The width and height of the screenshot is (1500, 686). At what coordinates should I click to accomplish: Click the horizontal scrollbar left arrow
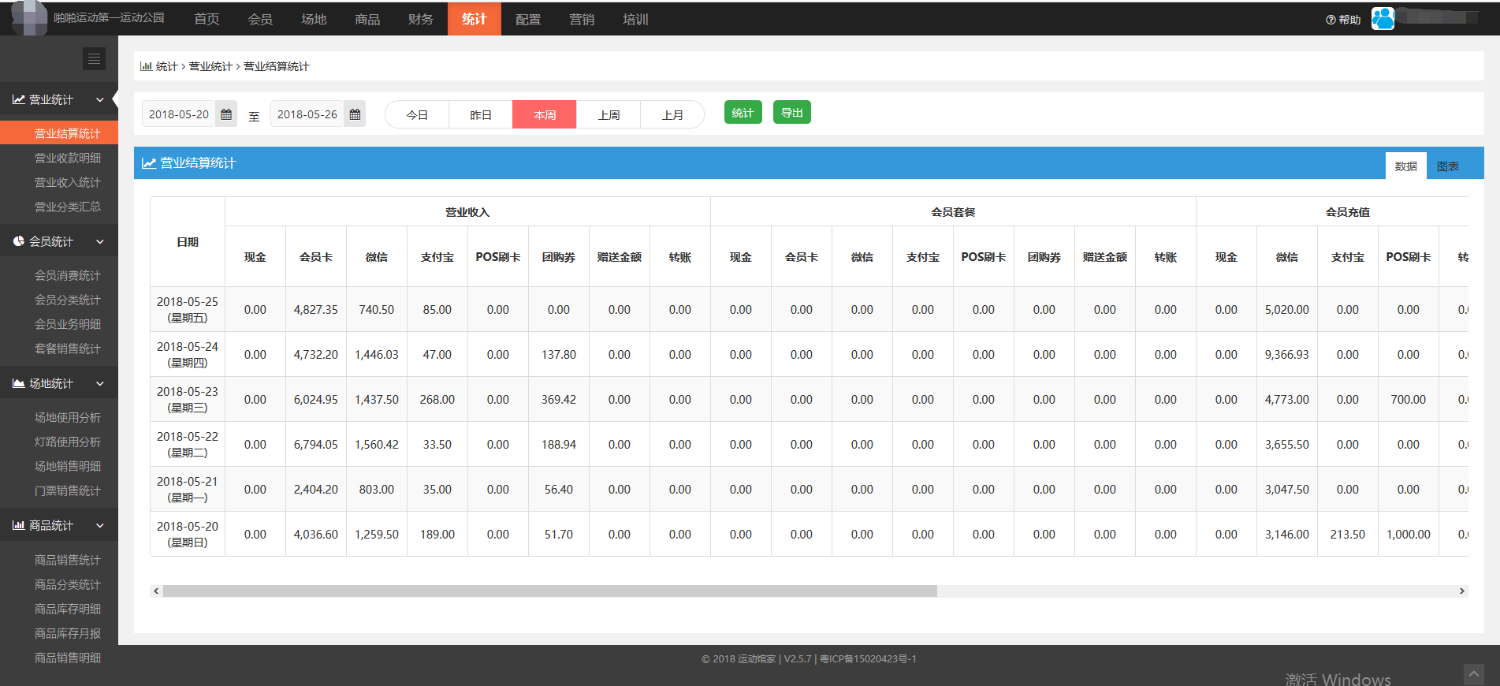click(x=156, y=591)
